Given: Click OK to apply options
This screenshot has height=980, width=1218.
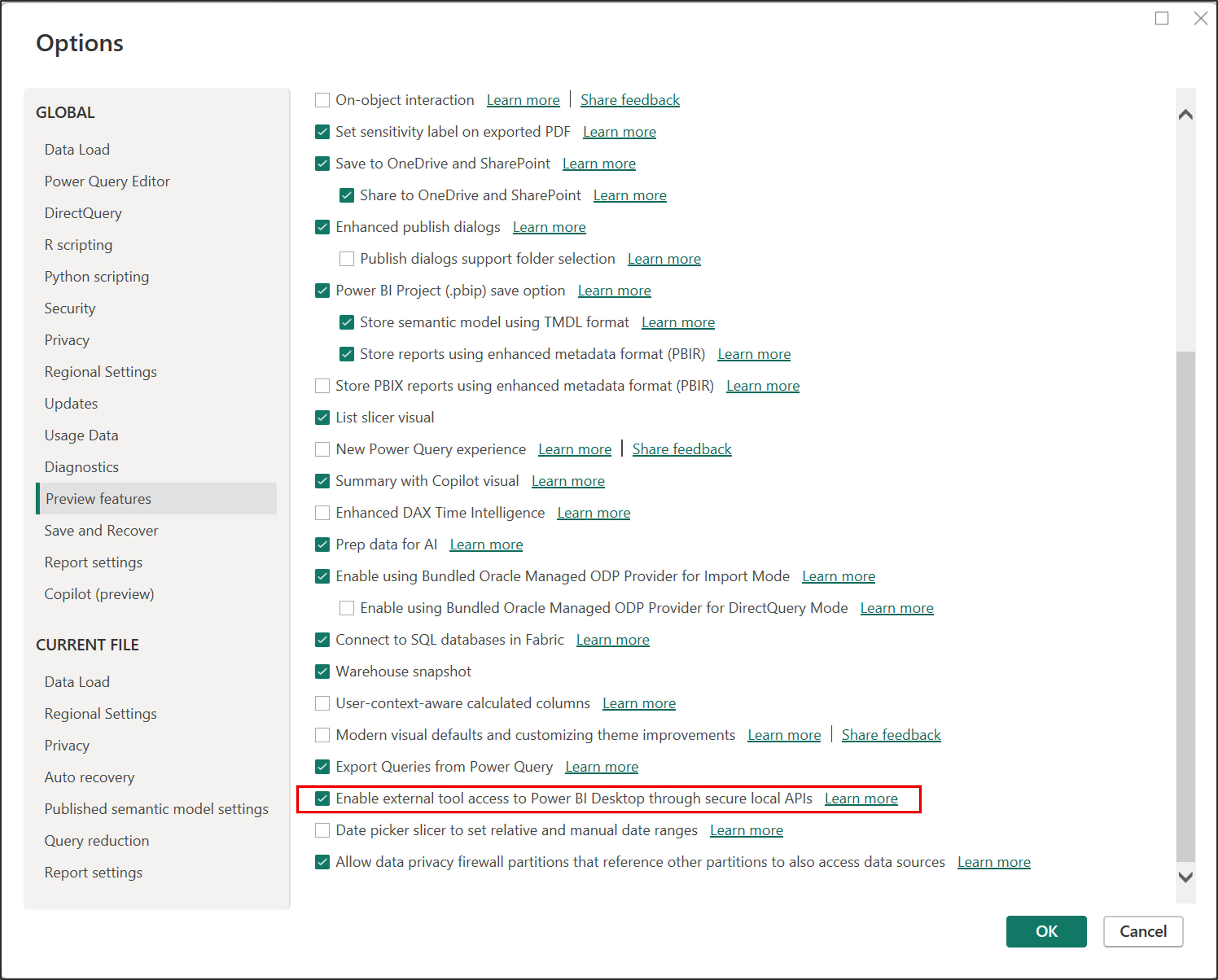Looking at the screenshot, I should click(1046, 931).
